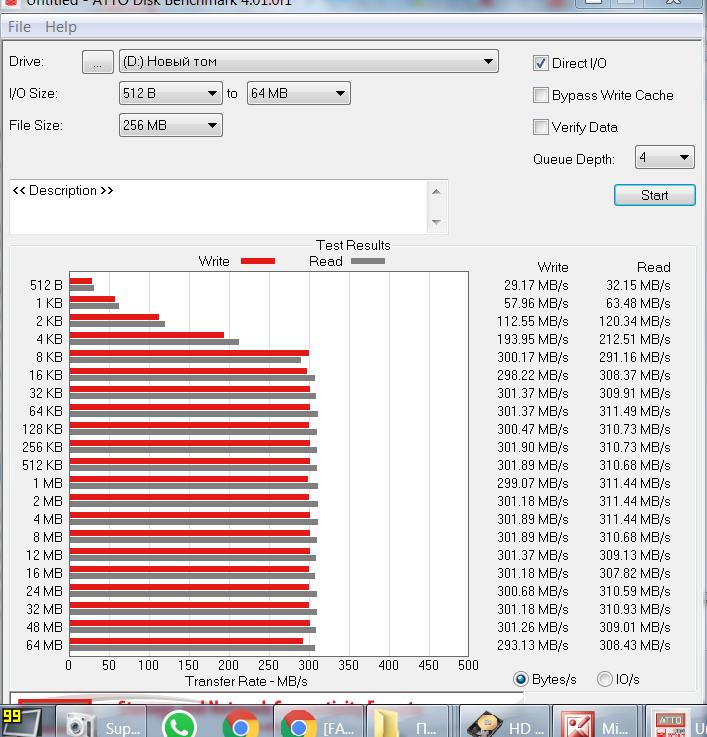Switch to Chrome window labeled [FA...
The image size is (707, 737).
(318, 723)
